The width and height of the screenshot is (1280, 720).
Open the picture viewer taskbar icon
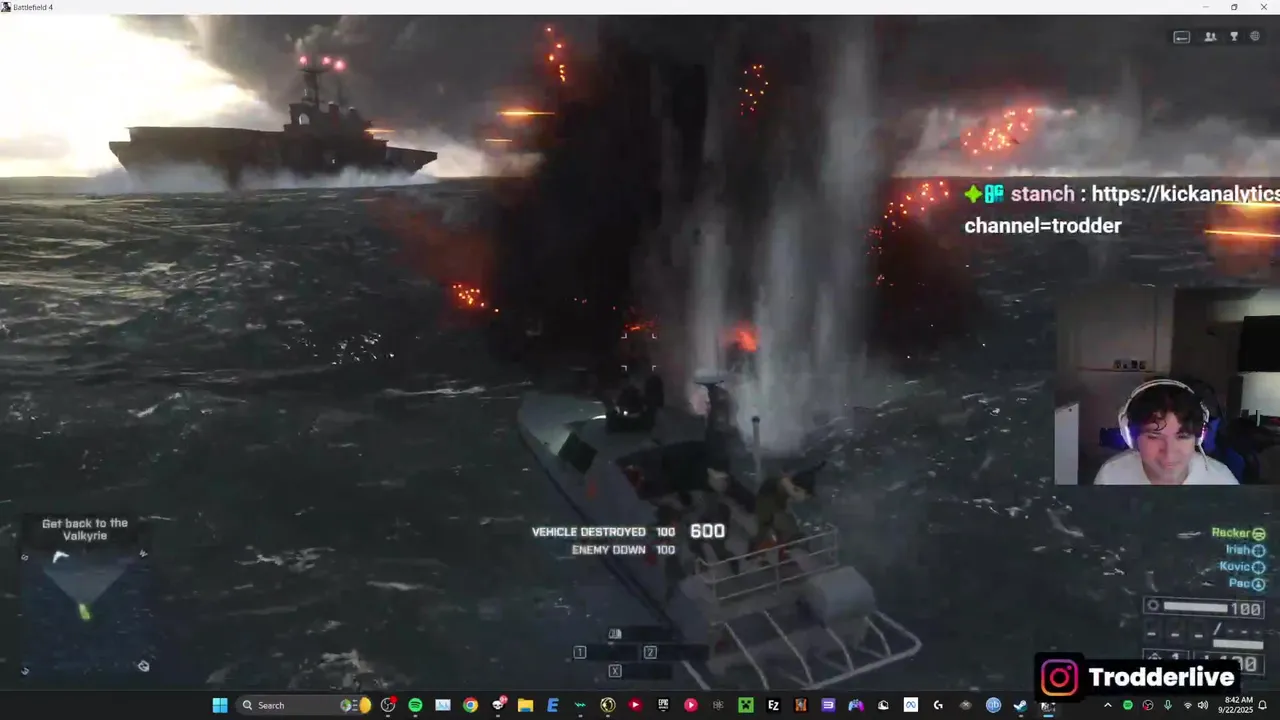coord(442,705)
